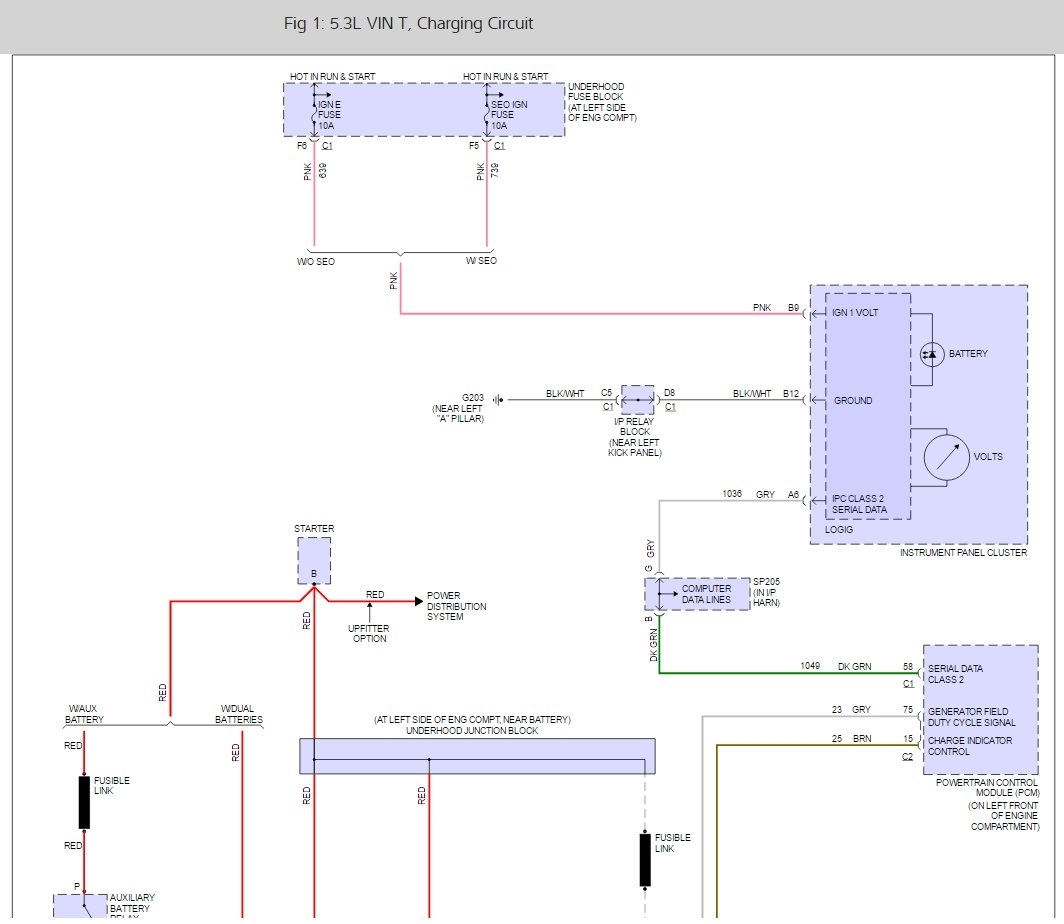1064x924 pixels.
Task: Select the G203 ground symbol
Action: coord(499,400)
